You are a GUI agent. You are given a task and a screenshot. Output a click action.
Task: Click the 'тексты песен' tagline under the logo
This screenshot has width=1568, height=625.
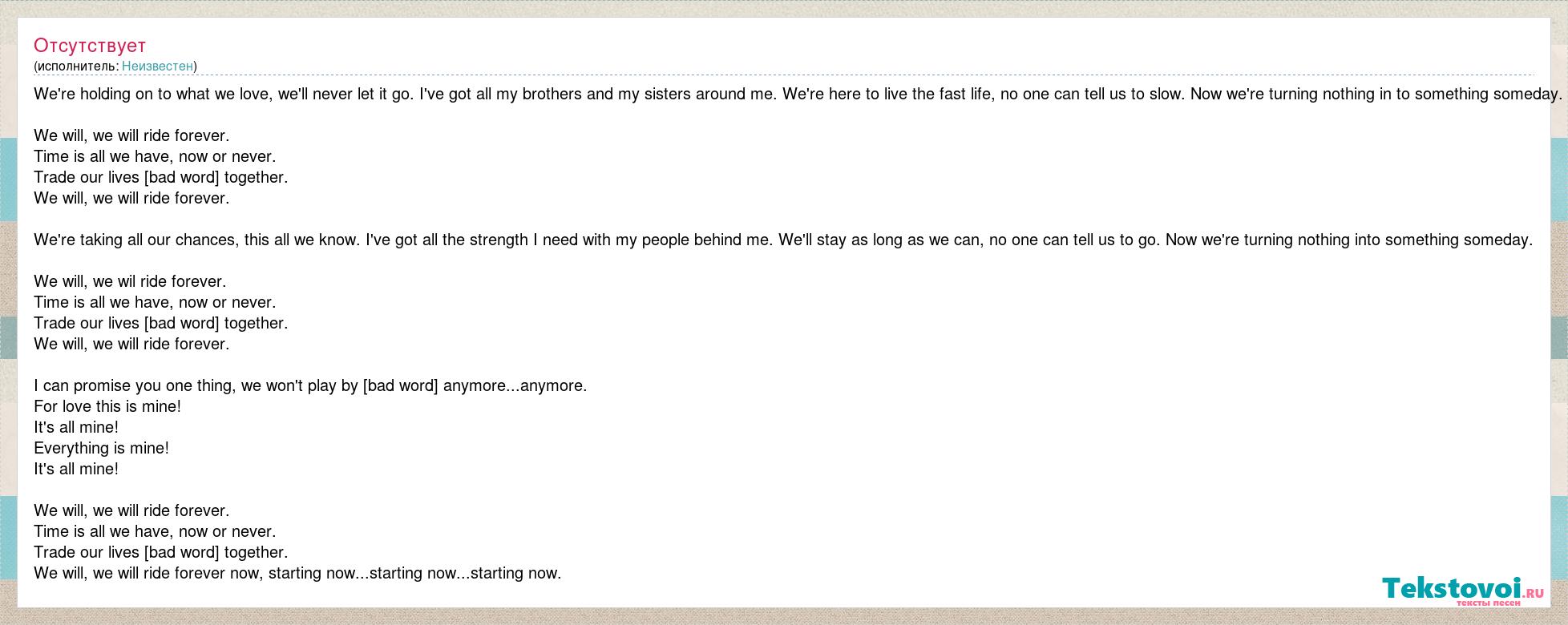[x=1488, y=603]
